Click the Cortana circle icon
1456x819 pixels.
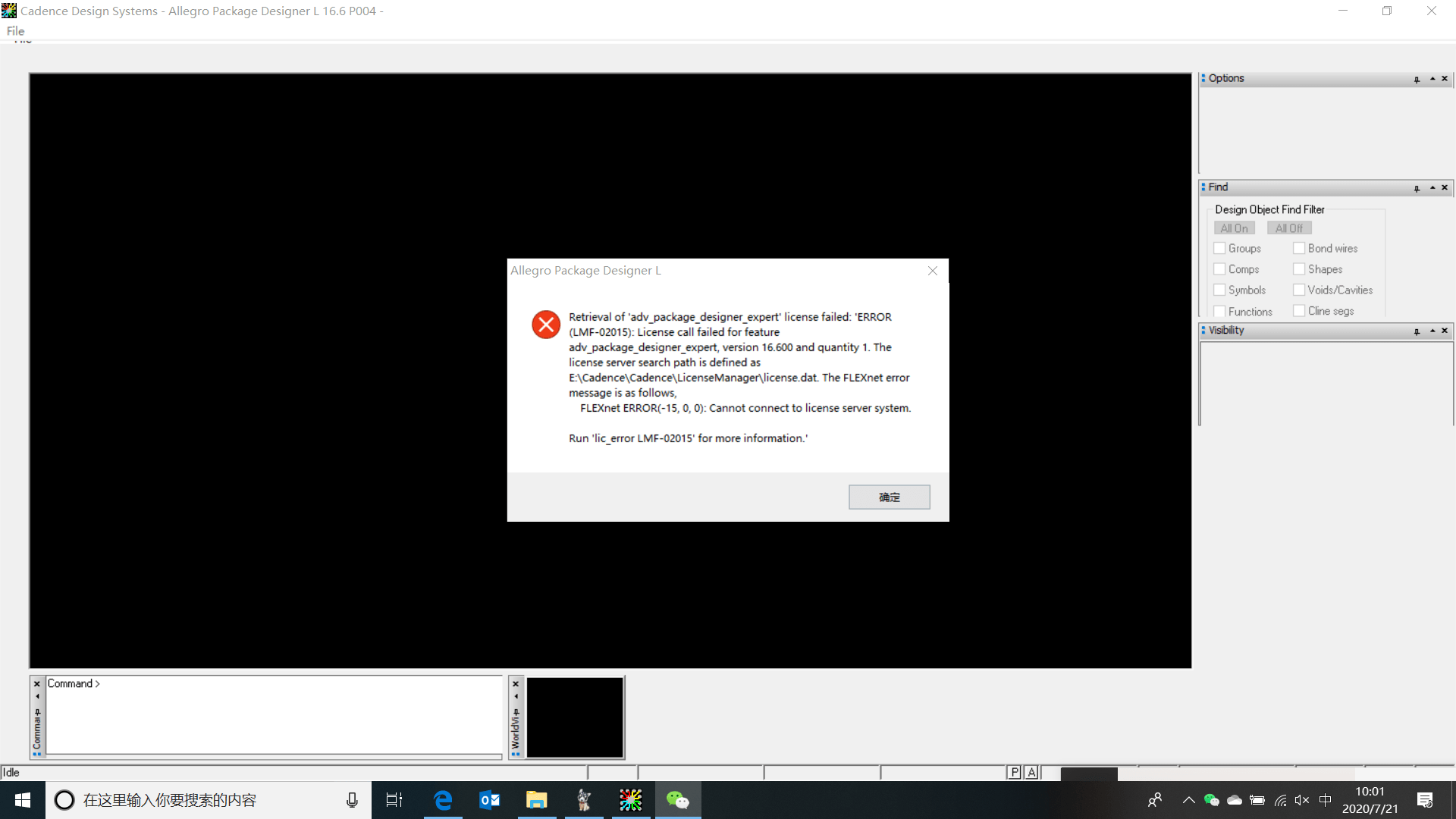click(64, 800)
